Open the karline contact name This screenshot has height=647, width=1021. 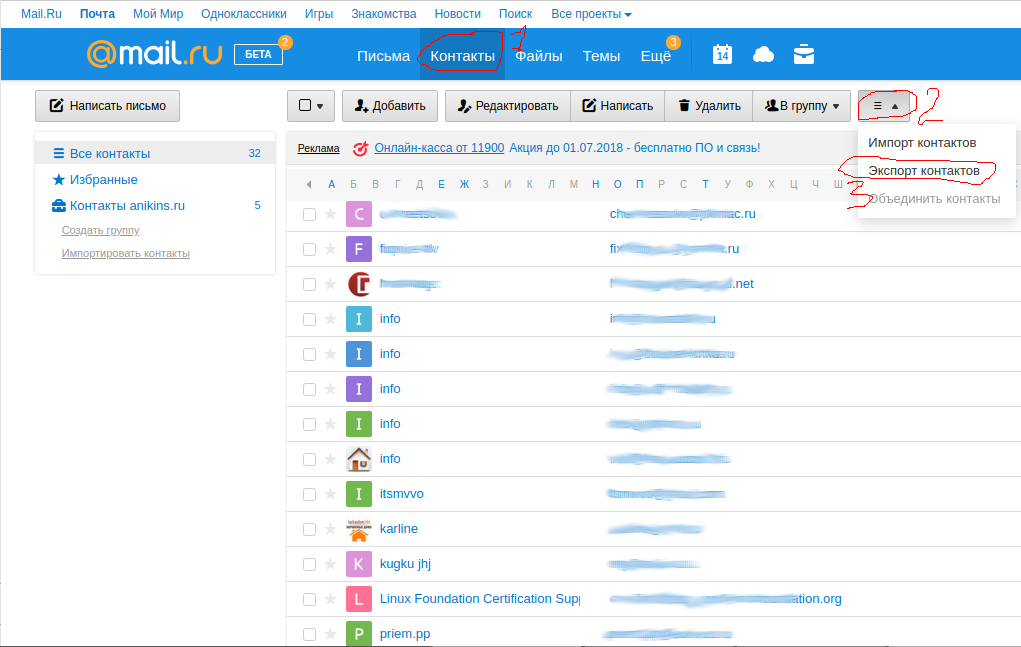399,529
